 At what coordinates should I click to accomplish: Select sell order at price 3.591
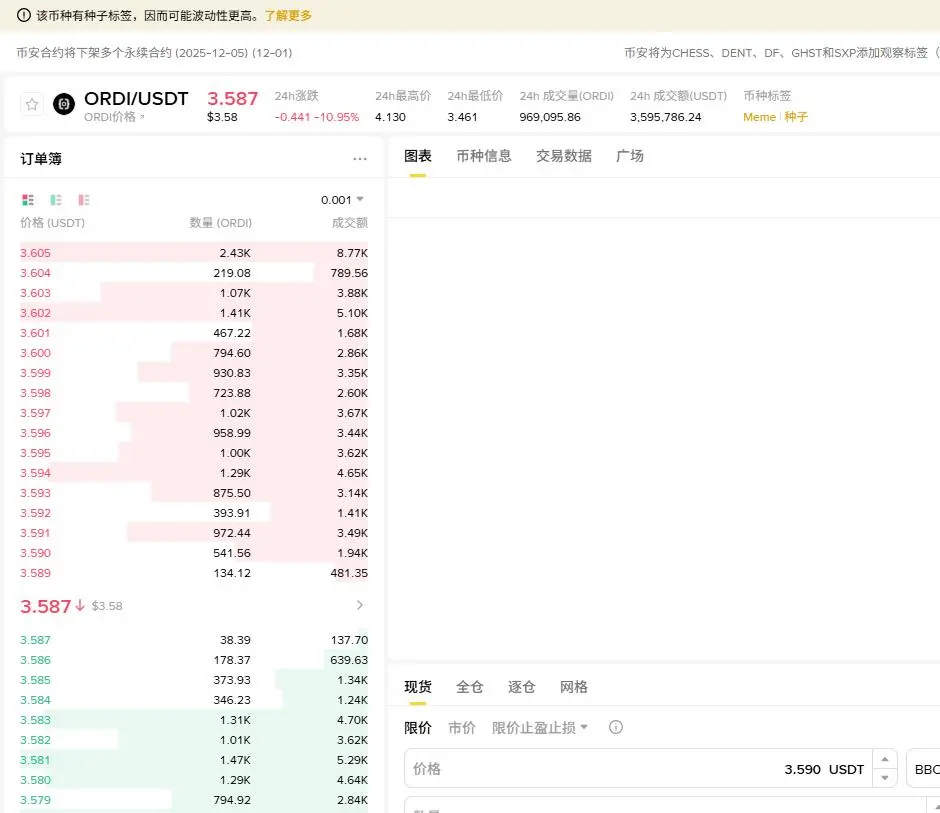(x=194, y=533)
